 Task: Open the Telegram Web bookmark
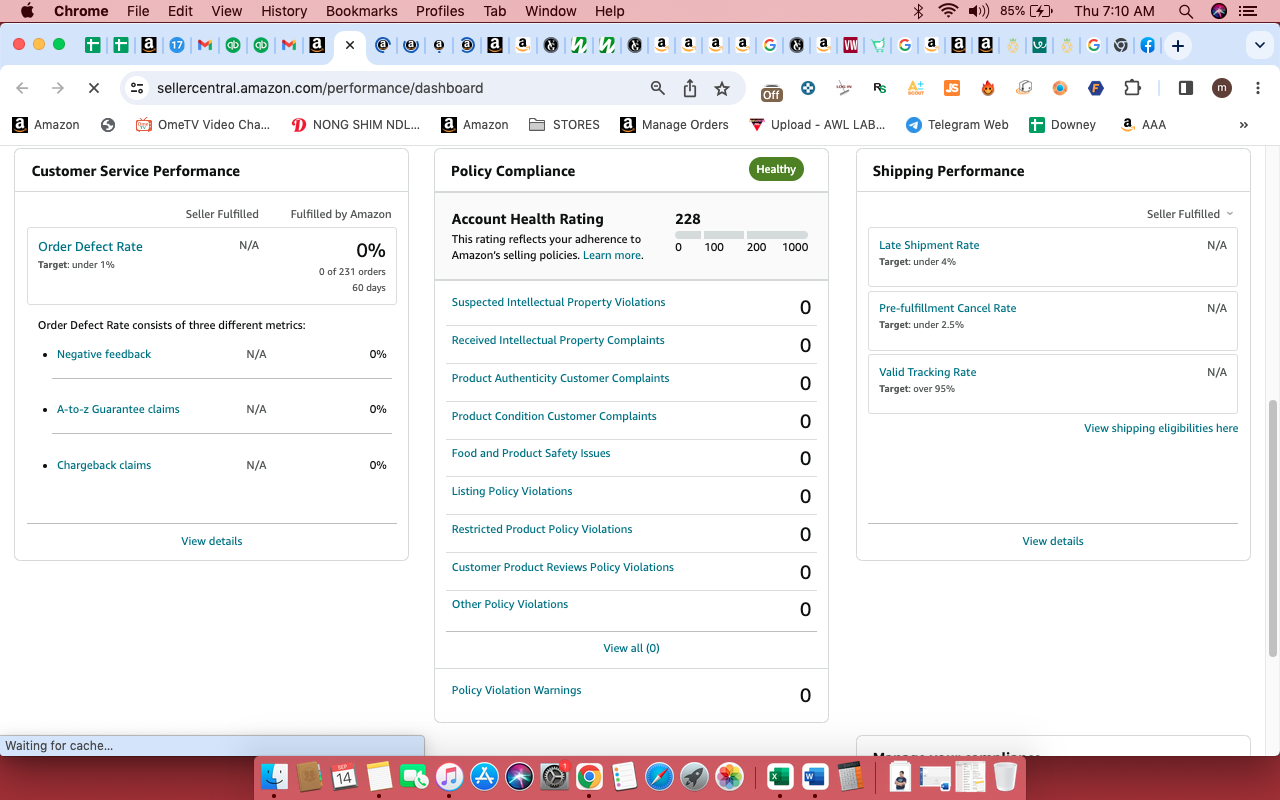point(957,125)
